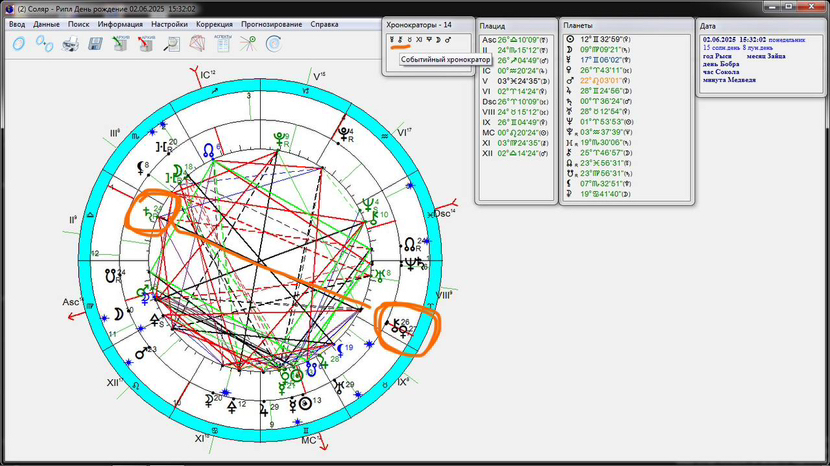Open the Ввод menu
The image size is (830, 466).
pyautogui.click(x=17, y=24)
